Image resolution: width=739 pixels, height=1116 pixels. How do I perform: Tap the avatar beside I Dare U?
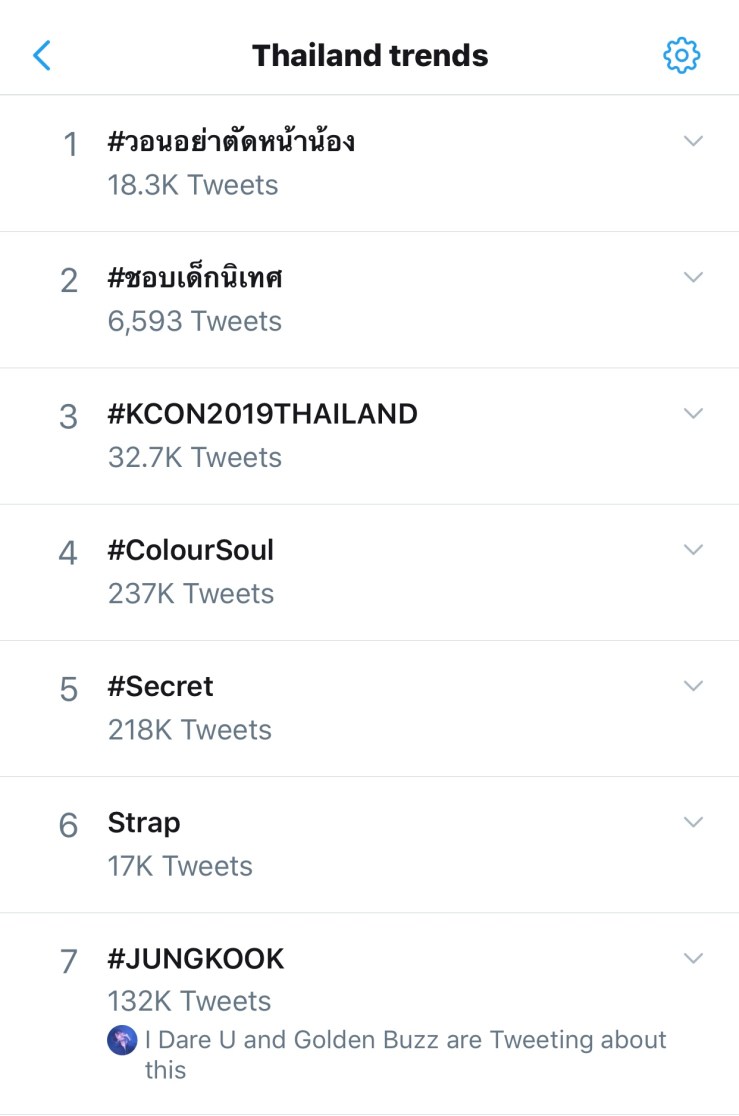coord(122,1040)
